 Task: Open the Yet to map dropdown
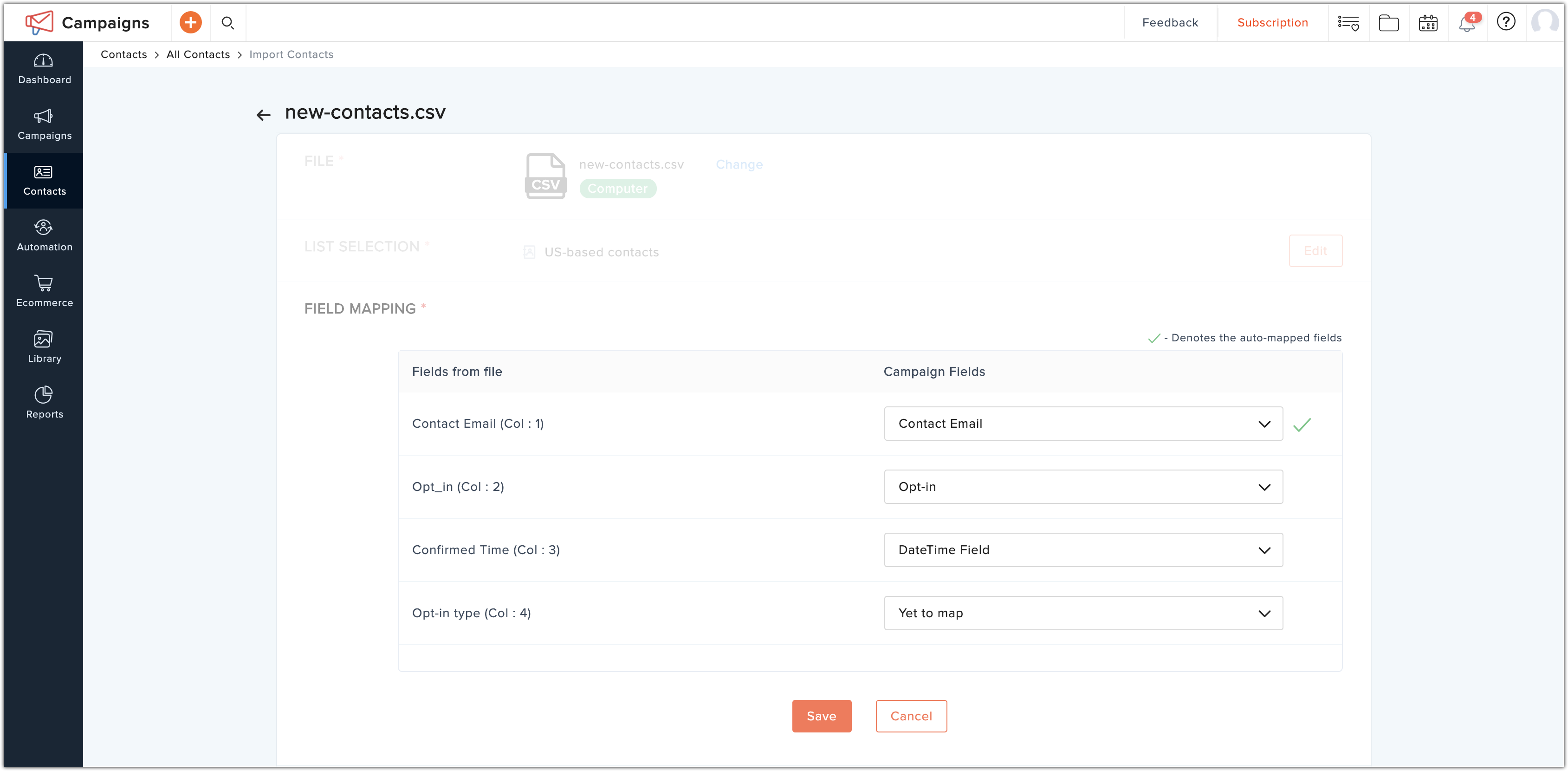pos(1083,613)
